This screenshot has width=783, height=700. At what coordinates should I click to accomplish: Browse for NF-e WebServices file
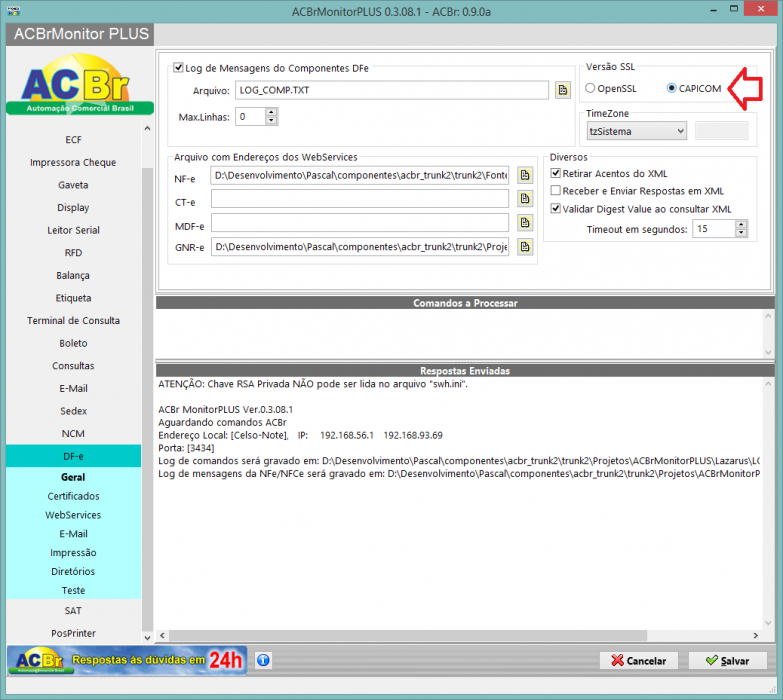click(x=525, y=175)
